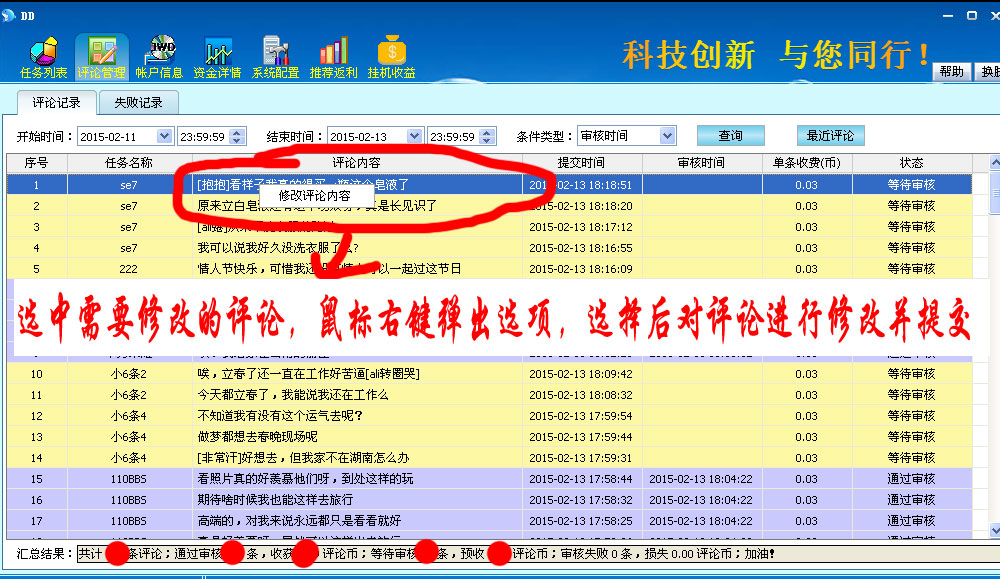Open the 推荐返利 referral rebate icon
Image resolution: width=1000 pixels, height=579 pixels.
tap(334, 59)
